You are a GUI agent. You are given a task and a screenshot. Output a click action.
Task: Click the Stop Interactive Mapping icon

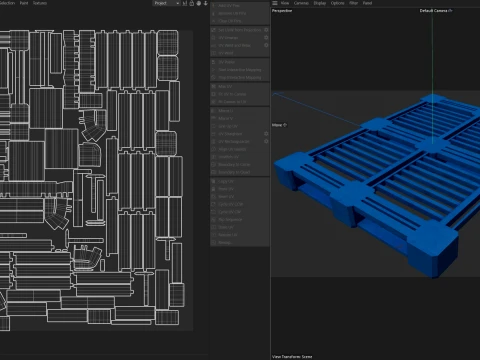point(214,77)
